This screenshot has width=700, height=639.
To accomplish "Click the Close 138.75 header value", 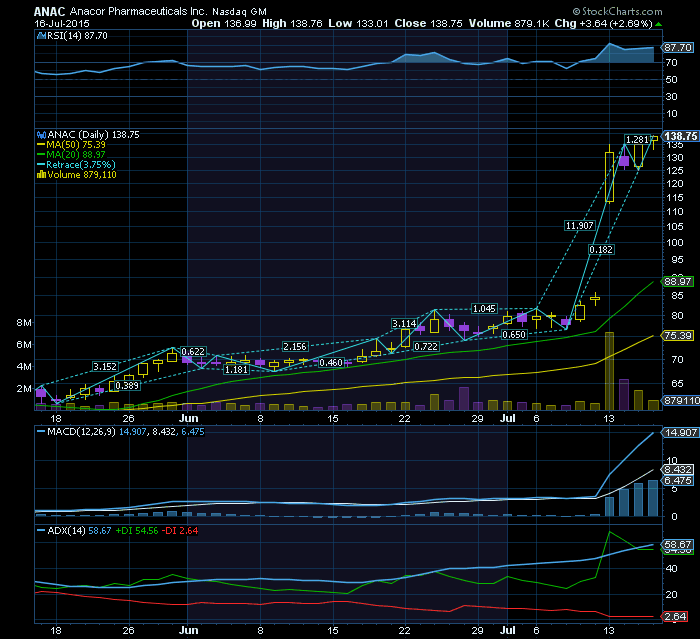I will point(429,23).
